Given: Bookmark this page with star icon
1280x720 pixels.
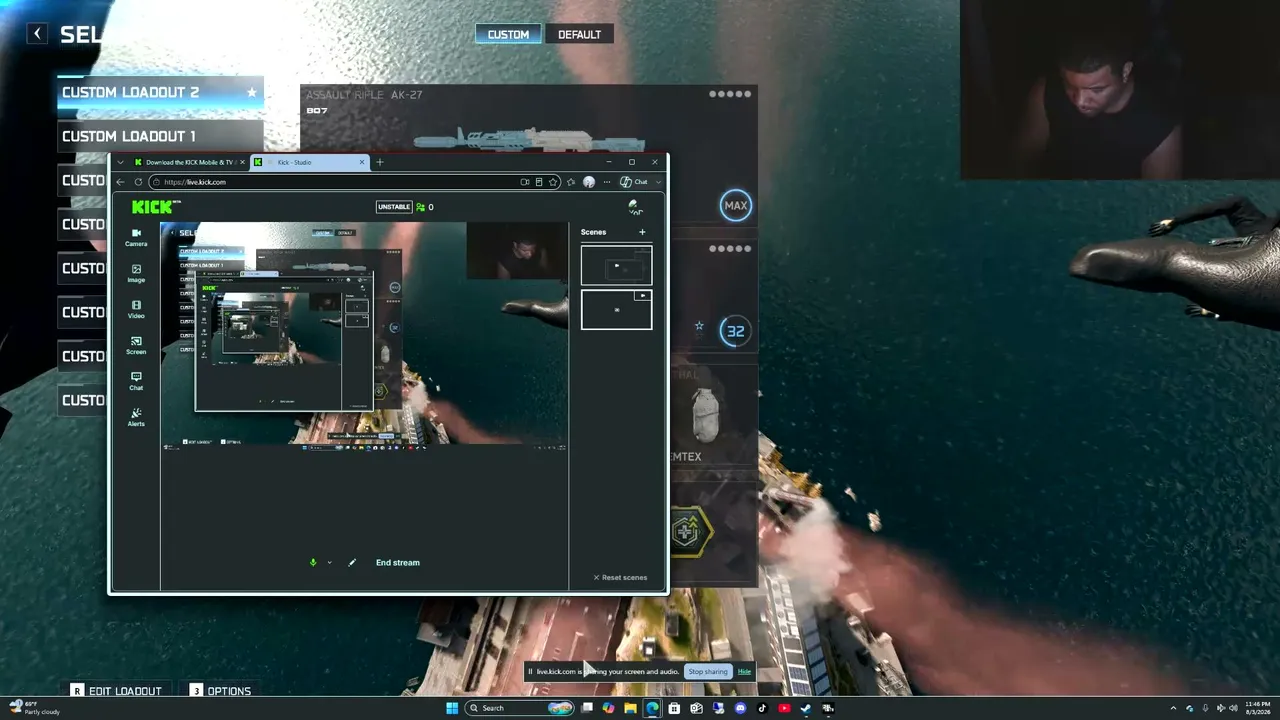Looking at the screenshot, I should 553,182.
